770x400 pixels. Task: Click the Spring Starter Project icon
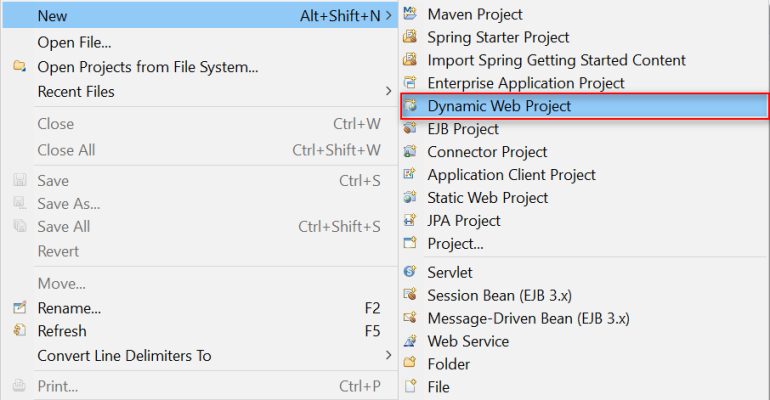point(410,36)
